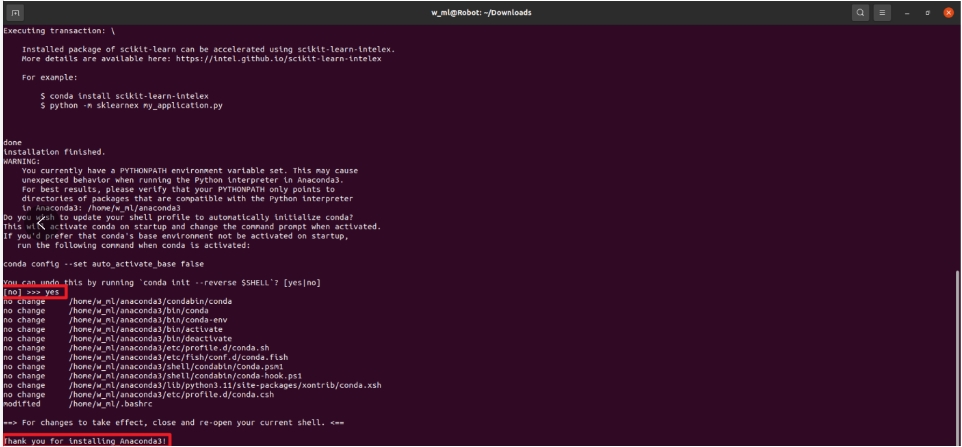Open the terminal hamburger menu
The image size is (962, 447).
(884, 12)
